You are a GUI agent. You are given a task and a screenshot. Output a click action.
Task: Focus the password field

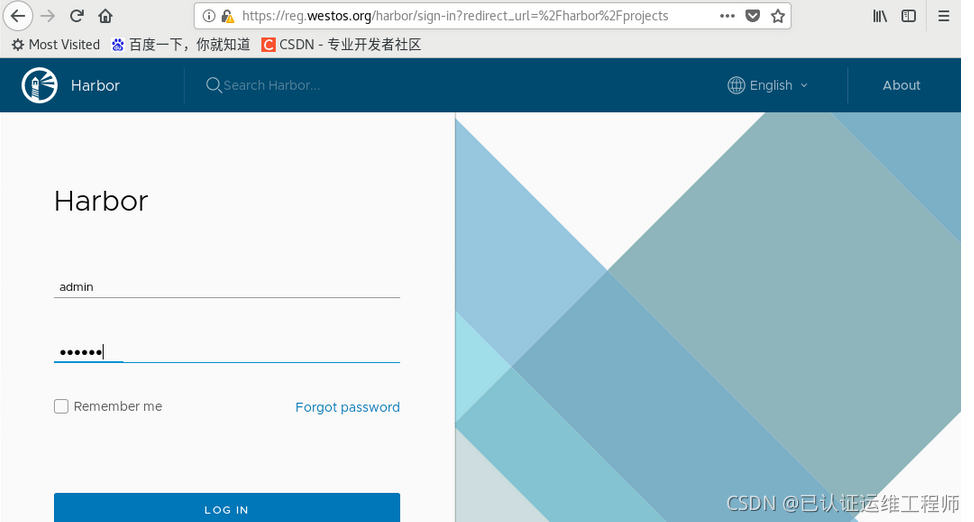coord(227,352)
